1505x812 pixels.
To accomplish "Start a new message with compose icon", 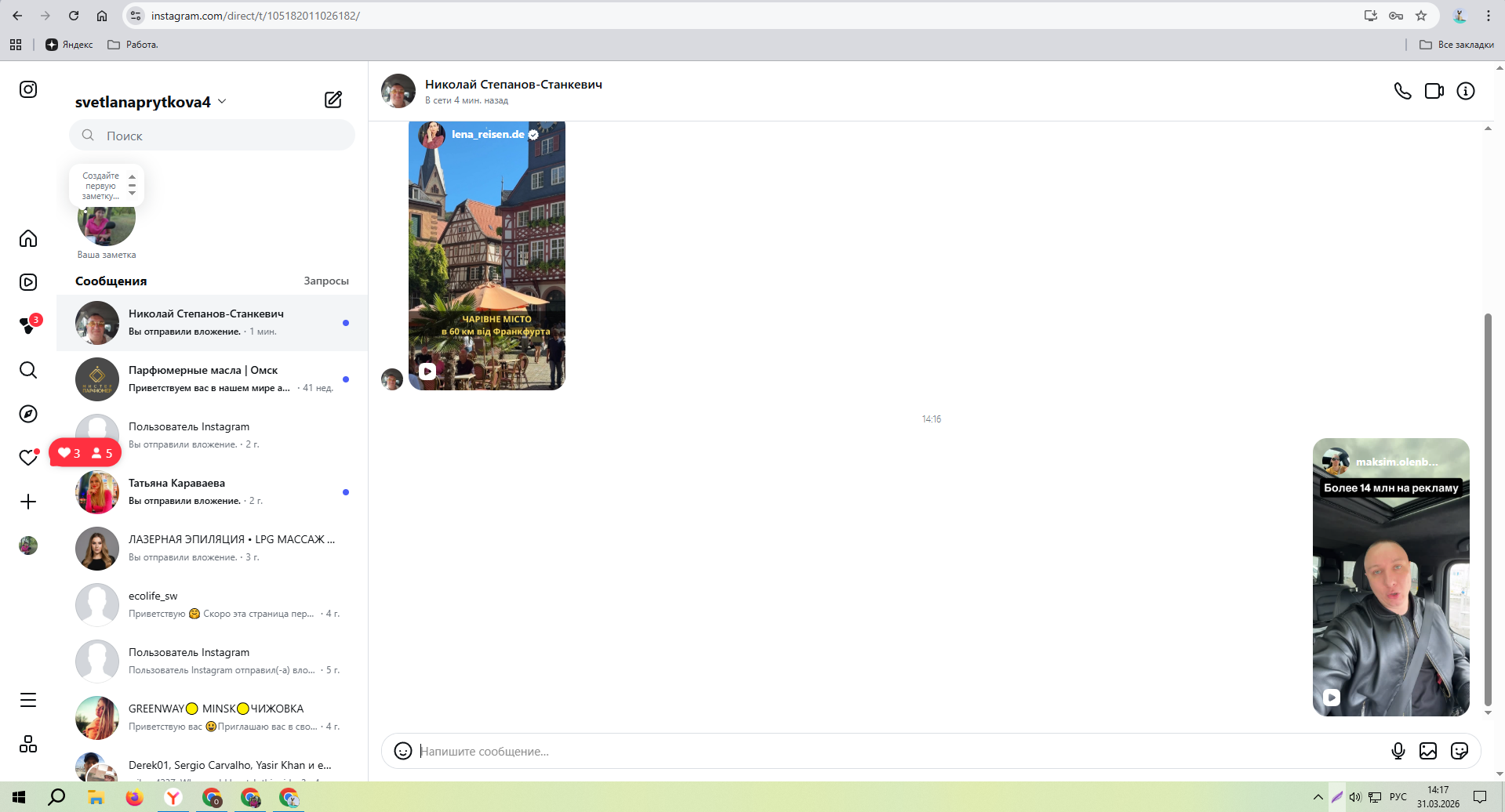I will 333,100.
